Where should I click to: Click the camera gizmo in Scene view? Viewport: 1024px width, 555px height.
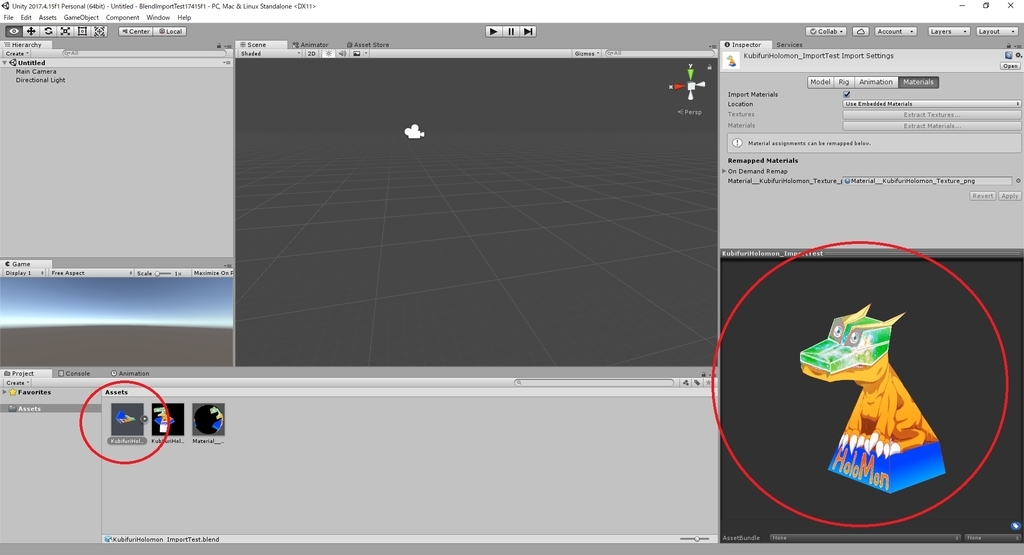coord(414,132)
